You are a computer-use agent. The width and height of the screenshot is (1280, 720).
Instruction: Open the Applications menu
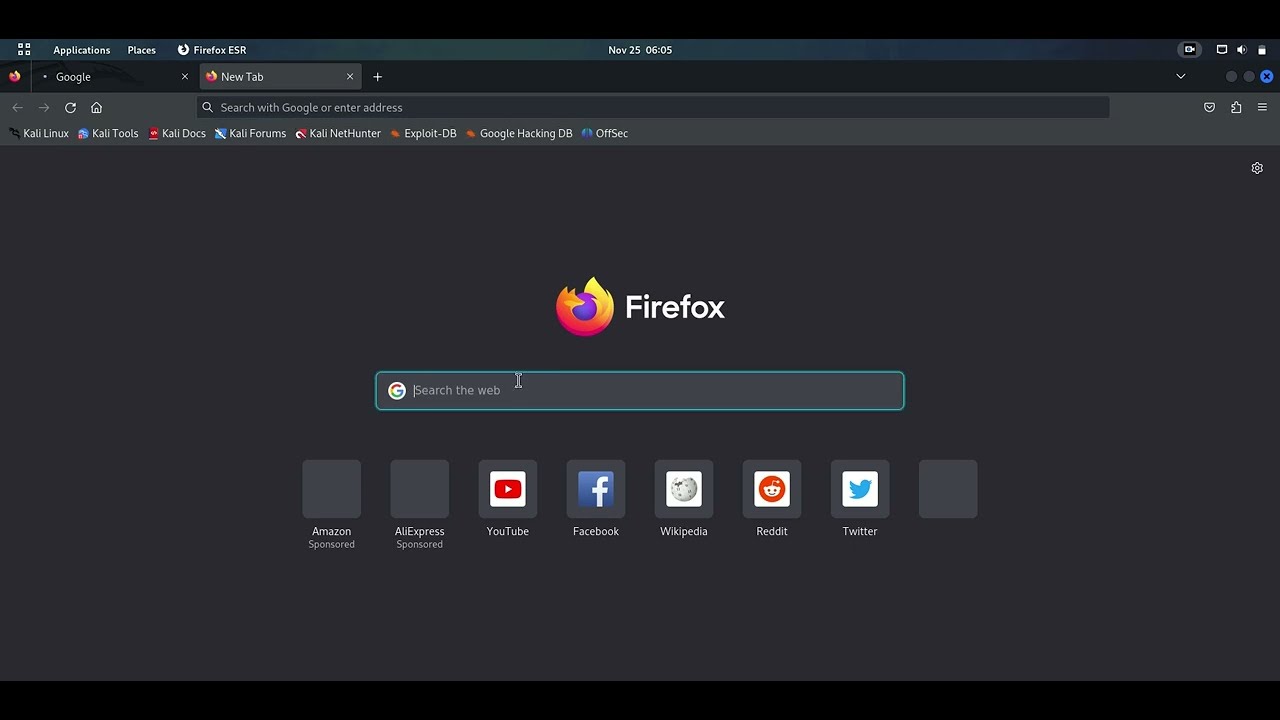(x=82, y=50)
